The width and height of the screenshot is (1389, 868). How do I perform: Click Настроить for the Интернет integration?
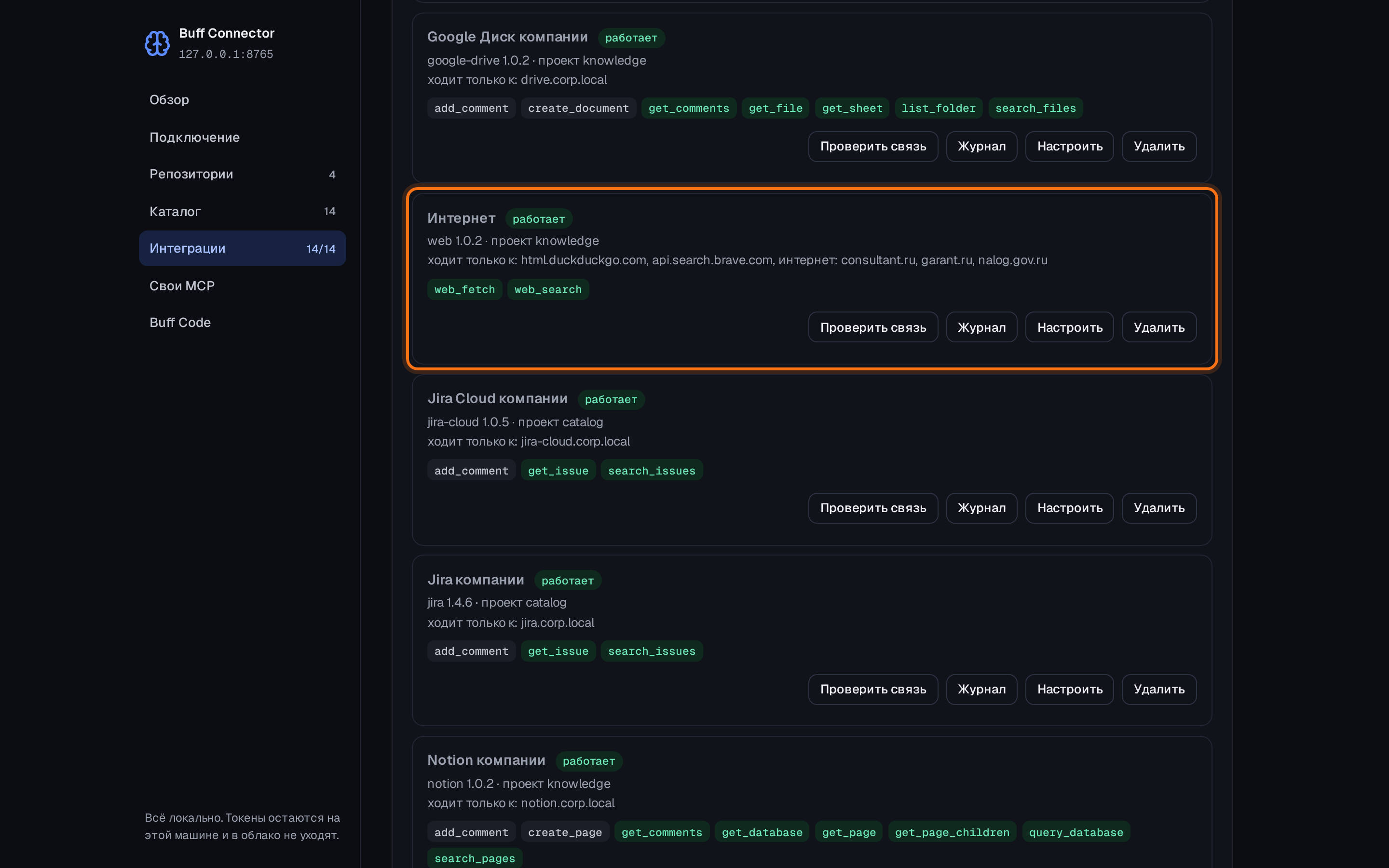(x=1069, y=327)
